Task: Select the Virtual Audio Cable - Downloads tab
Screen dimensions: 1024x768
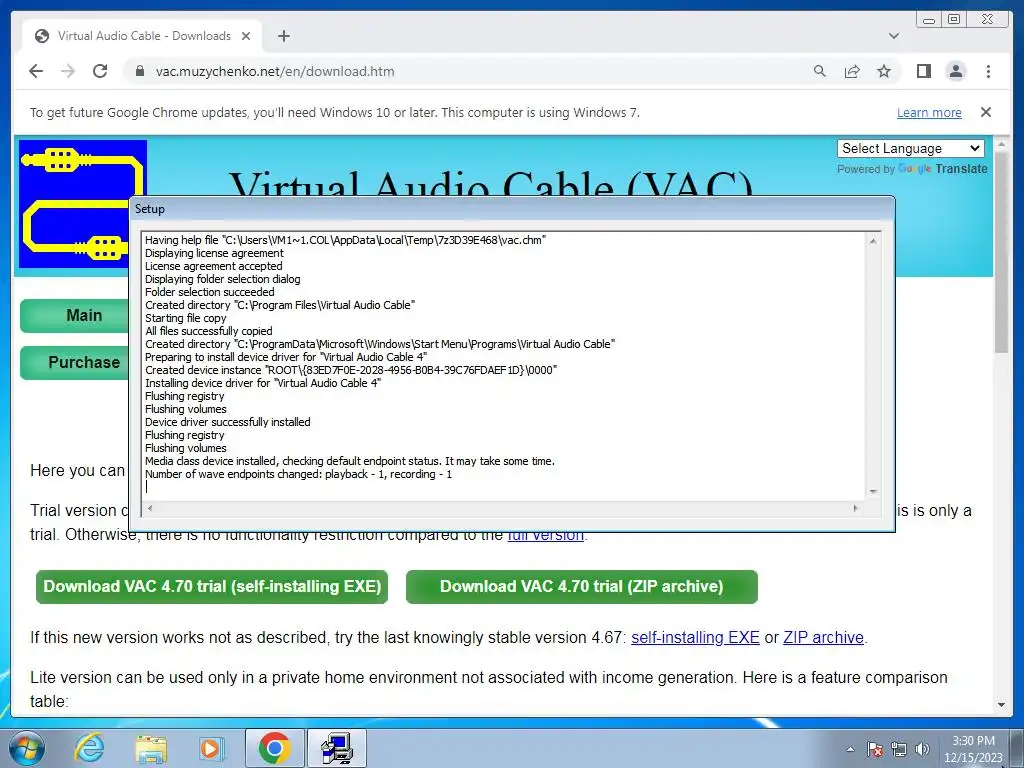Action: click(x=142, y=36)
